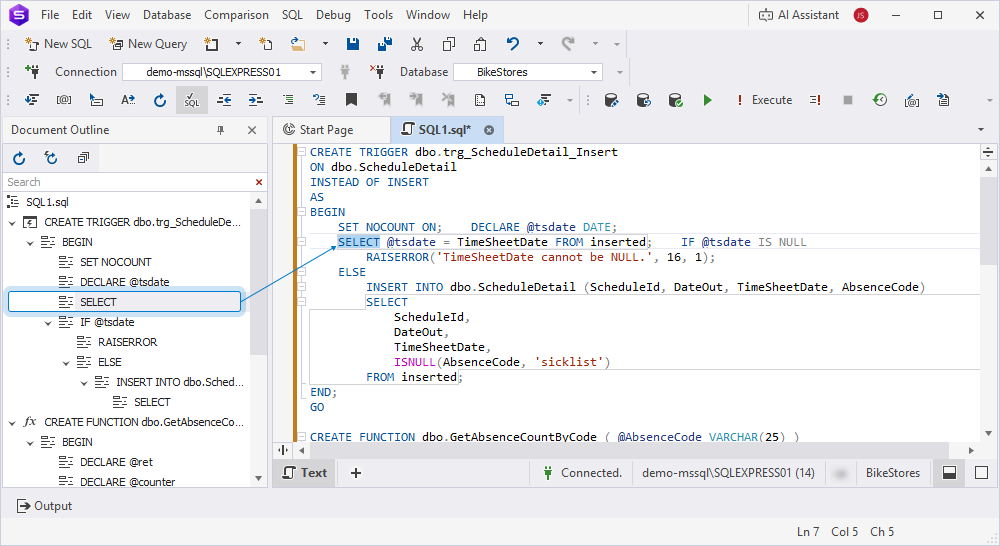Click the Disconnect plug icon with red X

(377, 71)
